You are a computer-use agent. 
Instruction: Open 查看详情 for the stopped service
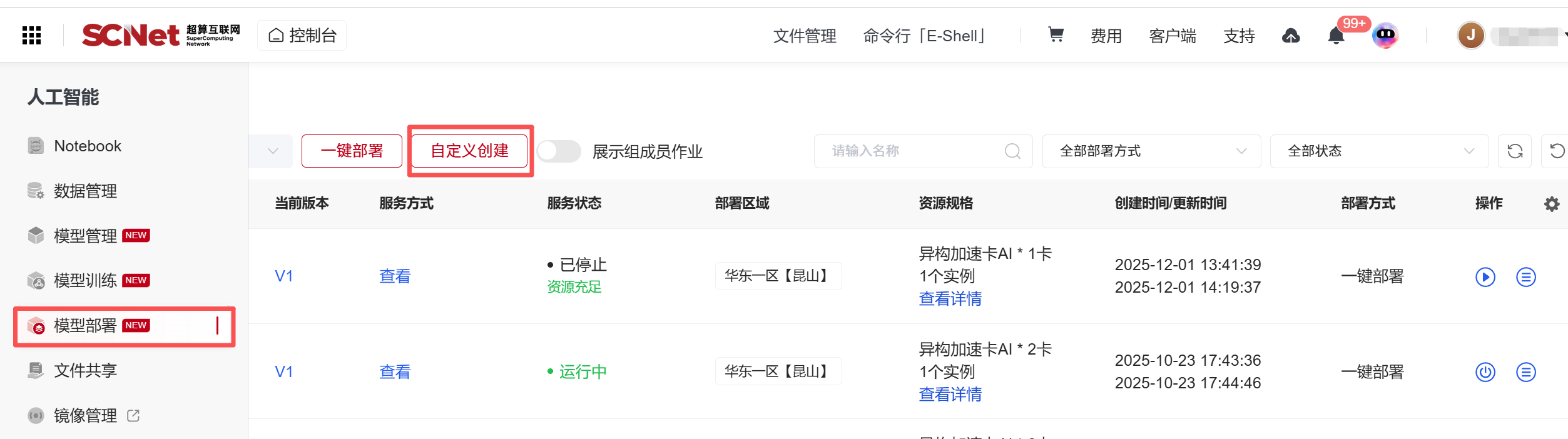(950, 299)
